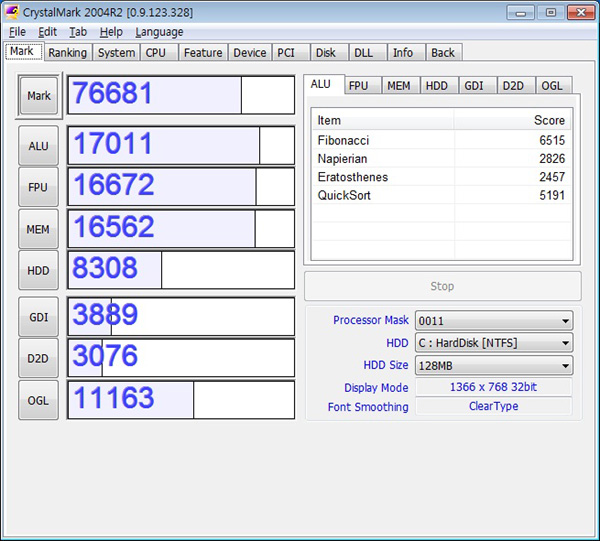Select the Napierian result row
Screen dimensions: 600x541
pos(442,158)
